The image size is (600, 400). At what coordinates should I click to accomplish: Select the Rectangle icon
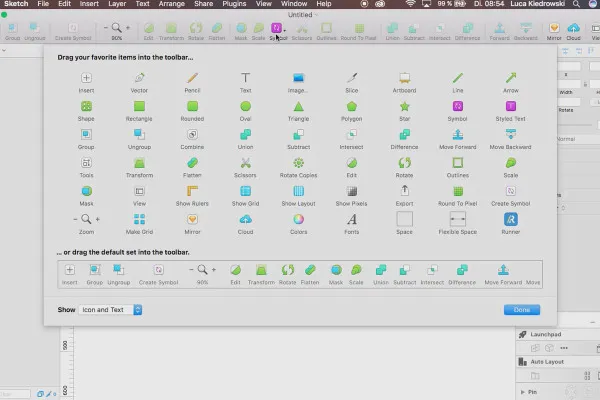coord(139,106)
